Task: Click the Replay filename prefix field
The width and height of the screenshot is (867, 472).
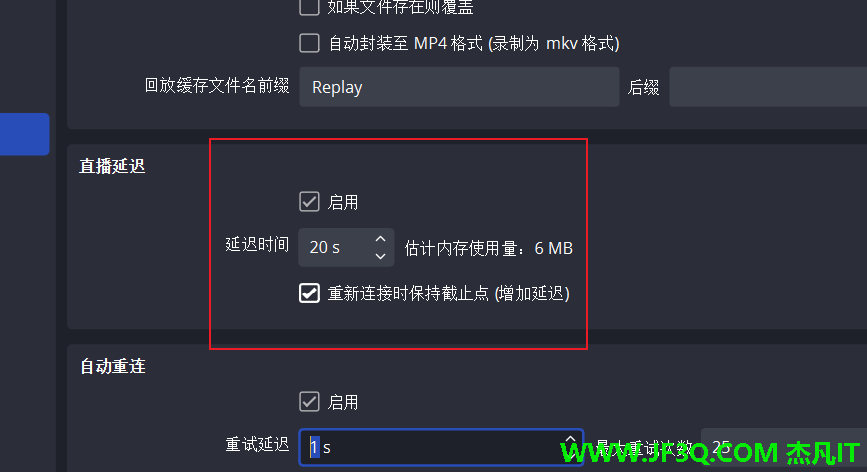Action: [x=459, y=87]
